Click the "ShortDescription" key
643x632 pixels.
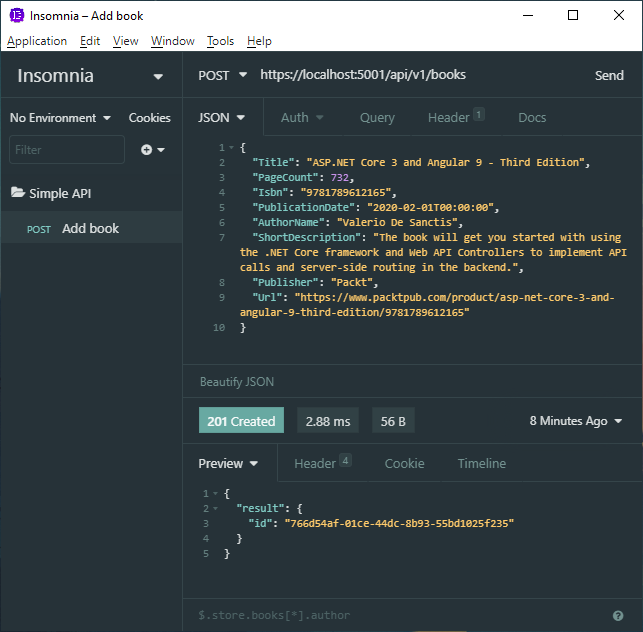[x=309, y=237]
